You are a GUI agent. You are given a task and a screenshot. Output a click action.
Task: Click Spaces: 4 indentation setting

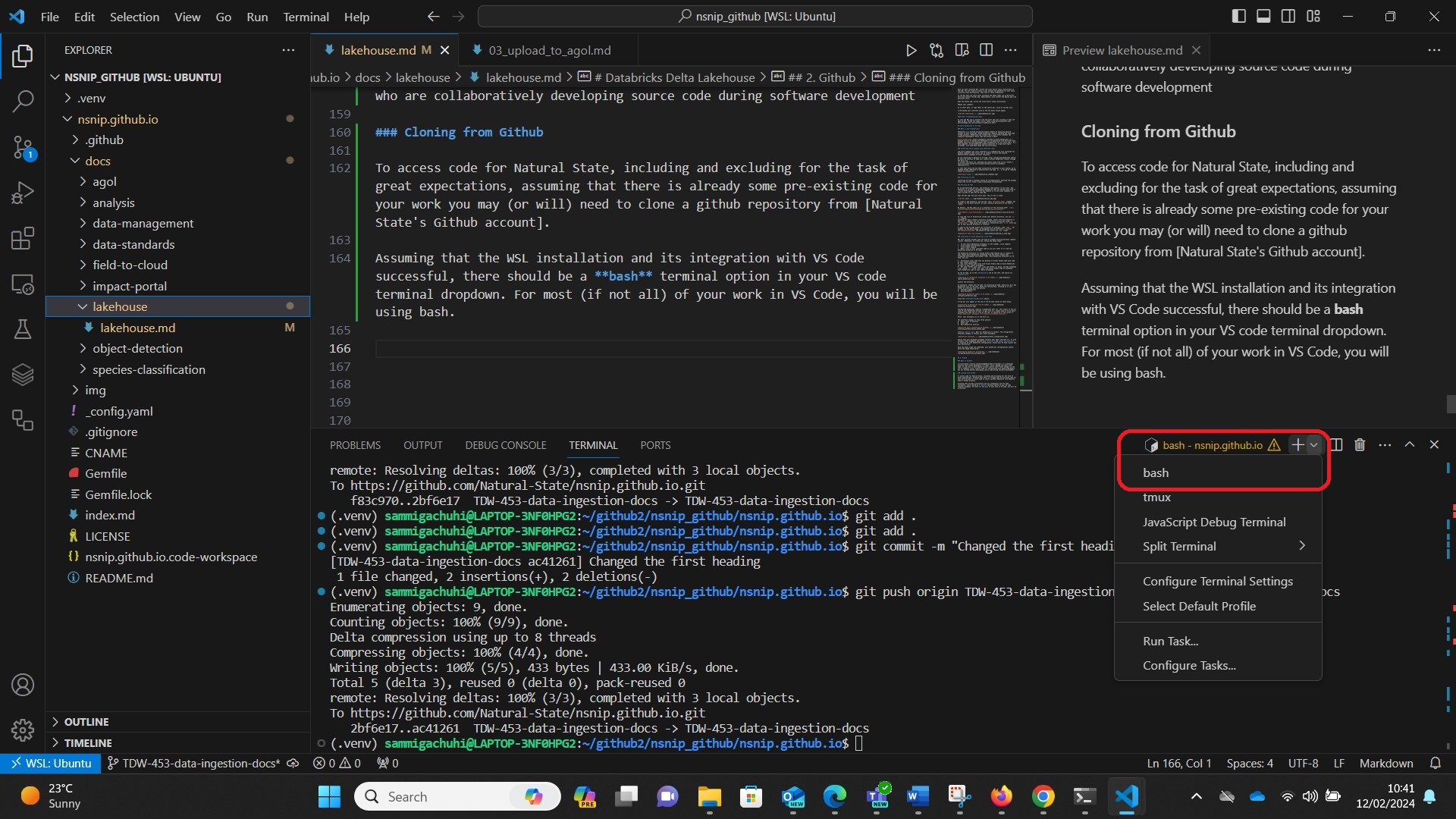pyautogui.click(x=1250, y=763)
